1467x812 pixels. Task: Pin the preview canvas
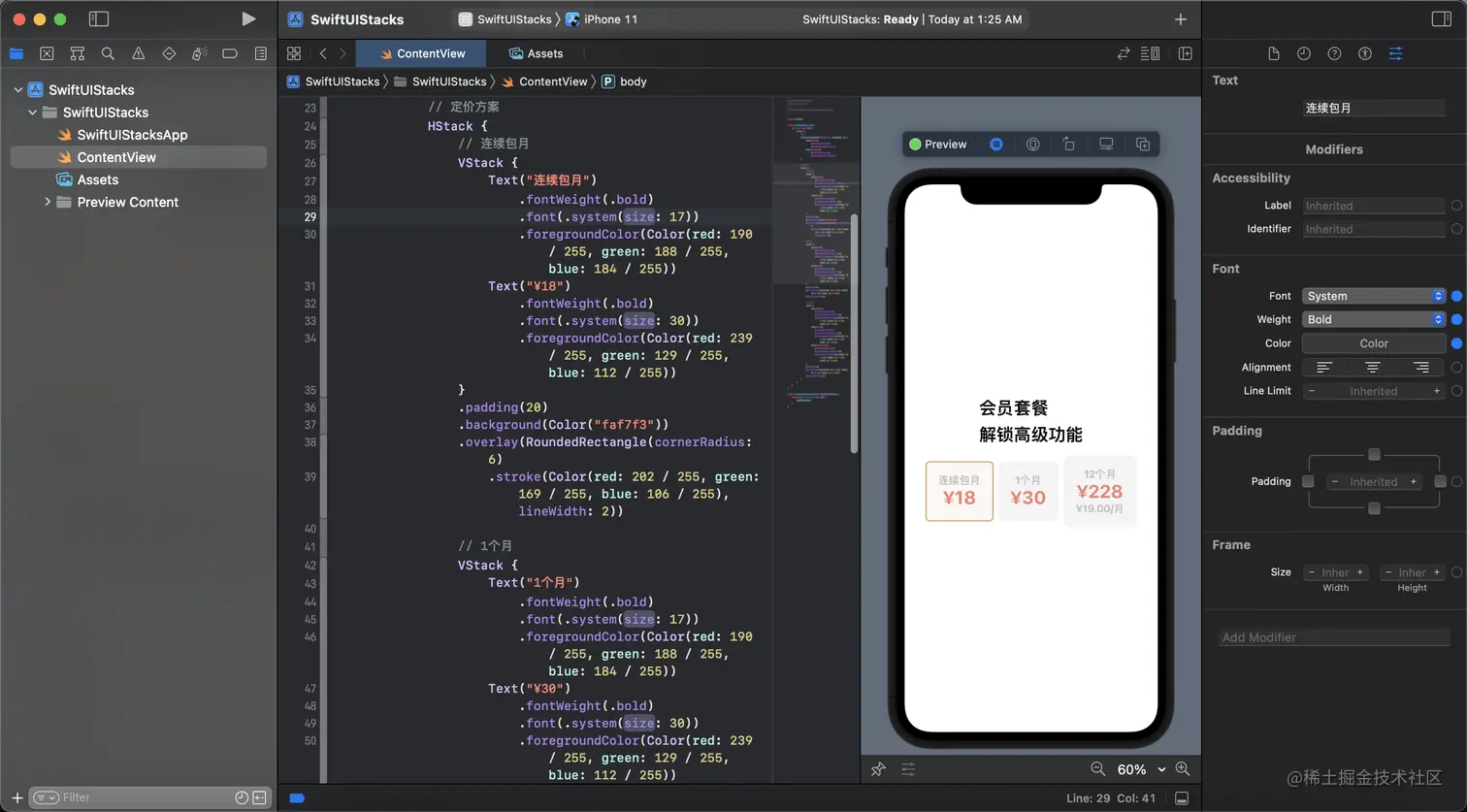pos(878,769)
